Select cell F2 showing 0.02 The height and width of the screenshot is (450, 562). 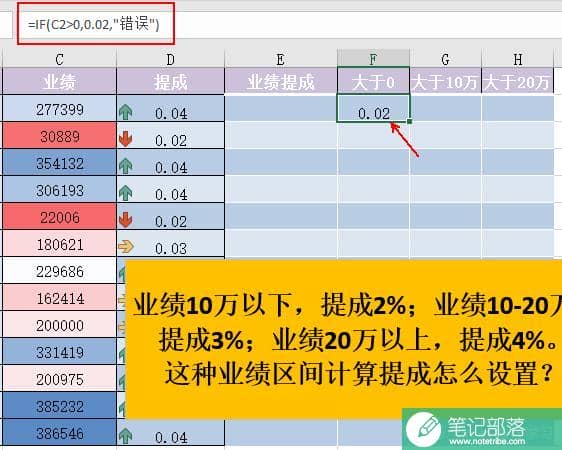click(x=373, y=108)
